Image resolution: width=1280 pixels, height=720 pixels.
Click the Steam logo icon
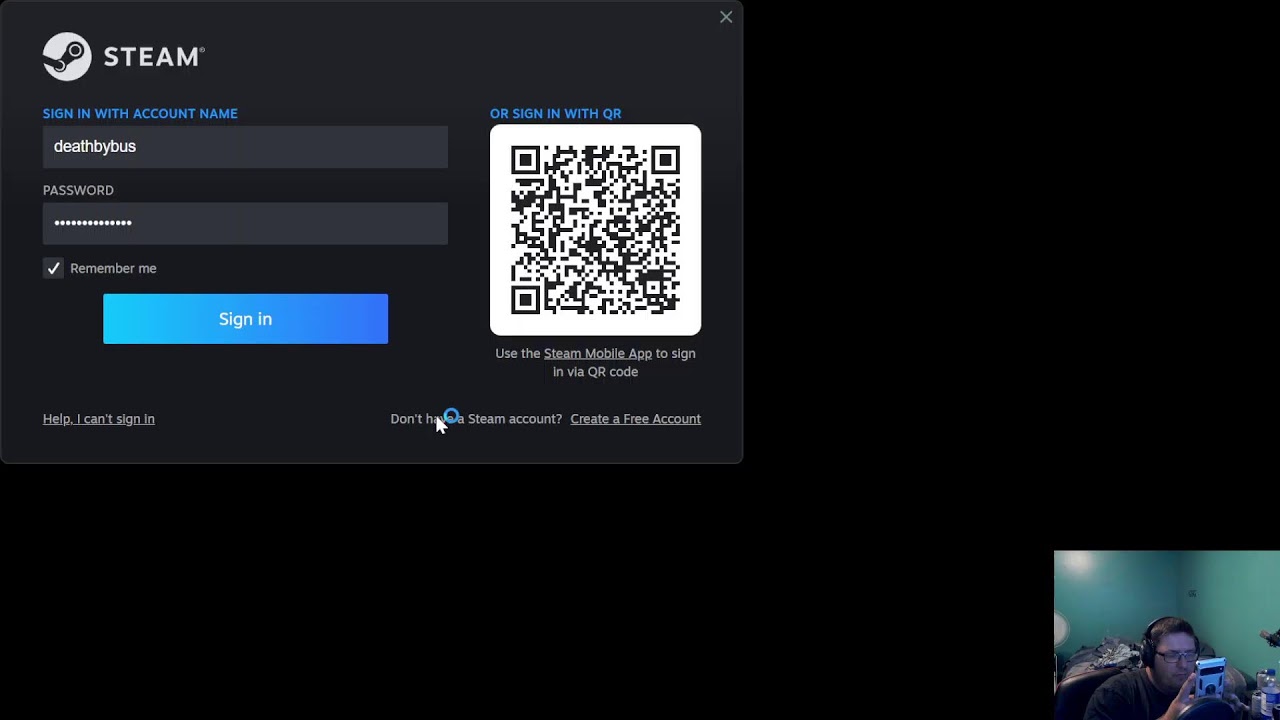[x=67, y=56]
